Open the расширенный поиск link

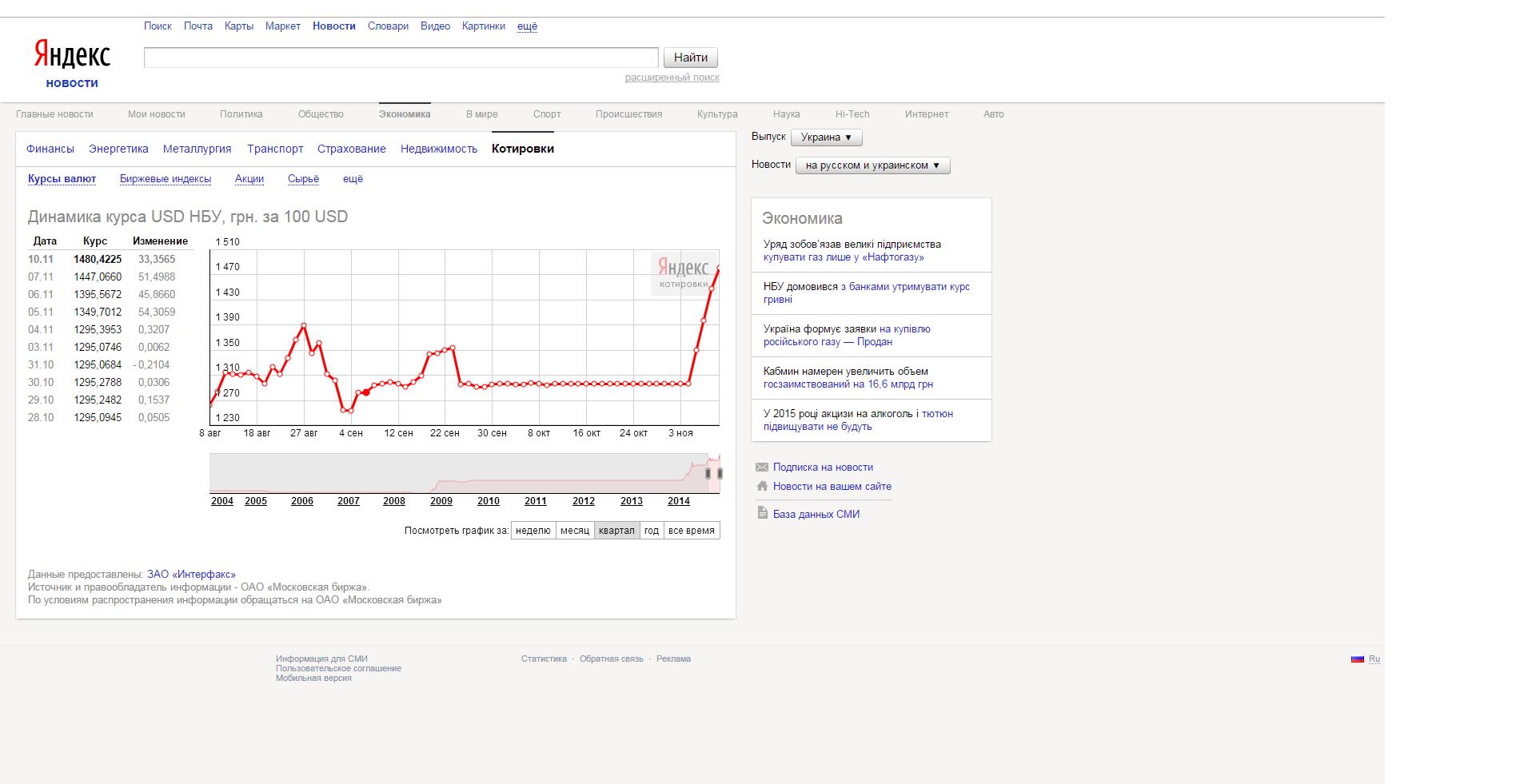[672, 78]
